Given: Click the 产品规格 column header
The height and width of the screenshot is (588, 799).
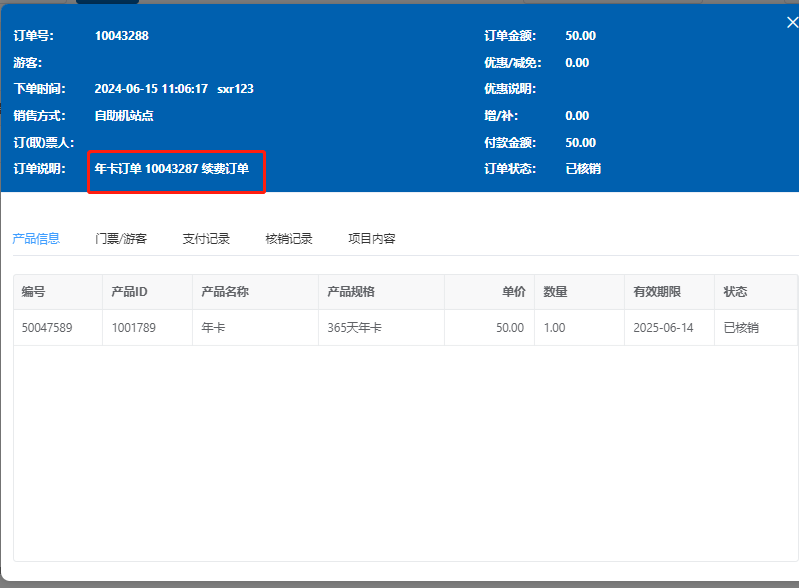Looking at the screenshot, I should pyautogui.click(x=351, y=292).
